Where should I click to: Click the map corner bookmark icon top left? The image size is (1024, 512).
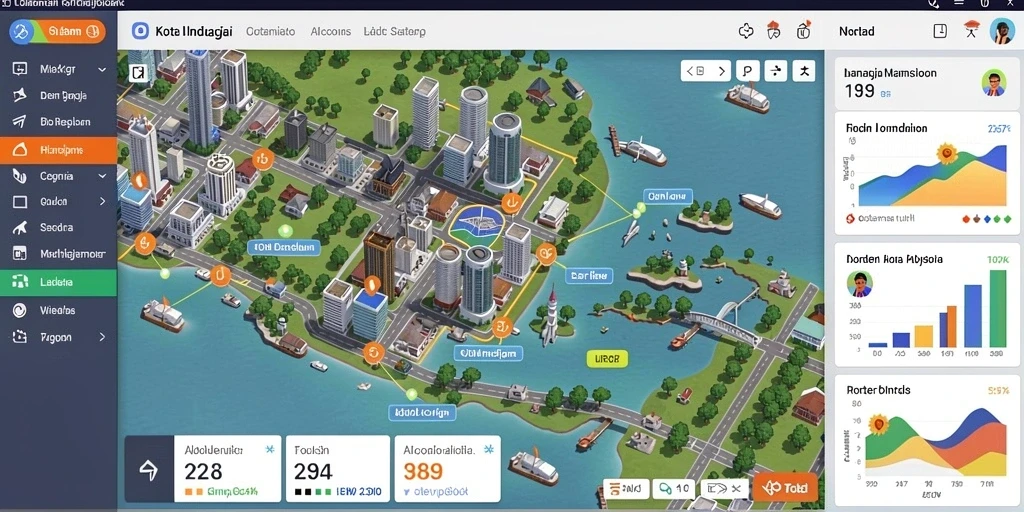pos(138,73)
